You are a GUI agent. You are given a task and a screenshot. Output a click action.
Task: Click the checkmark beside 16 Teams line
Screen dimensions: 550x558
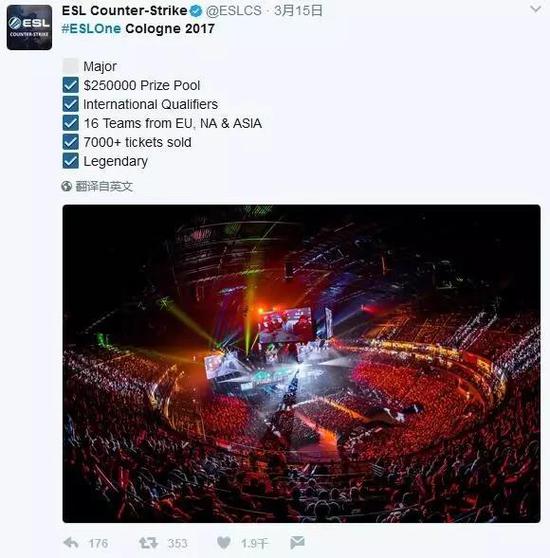click(x=70, y=123)
